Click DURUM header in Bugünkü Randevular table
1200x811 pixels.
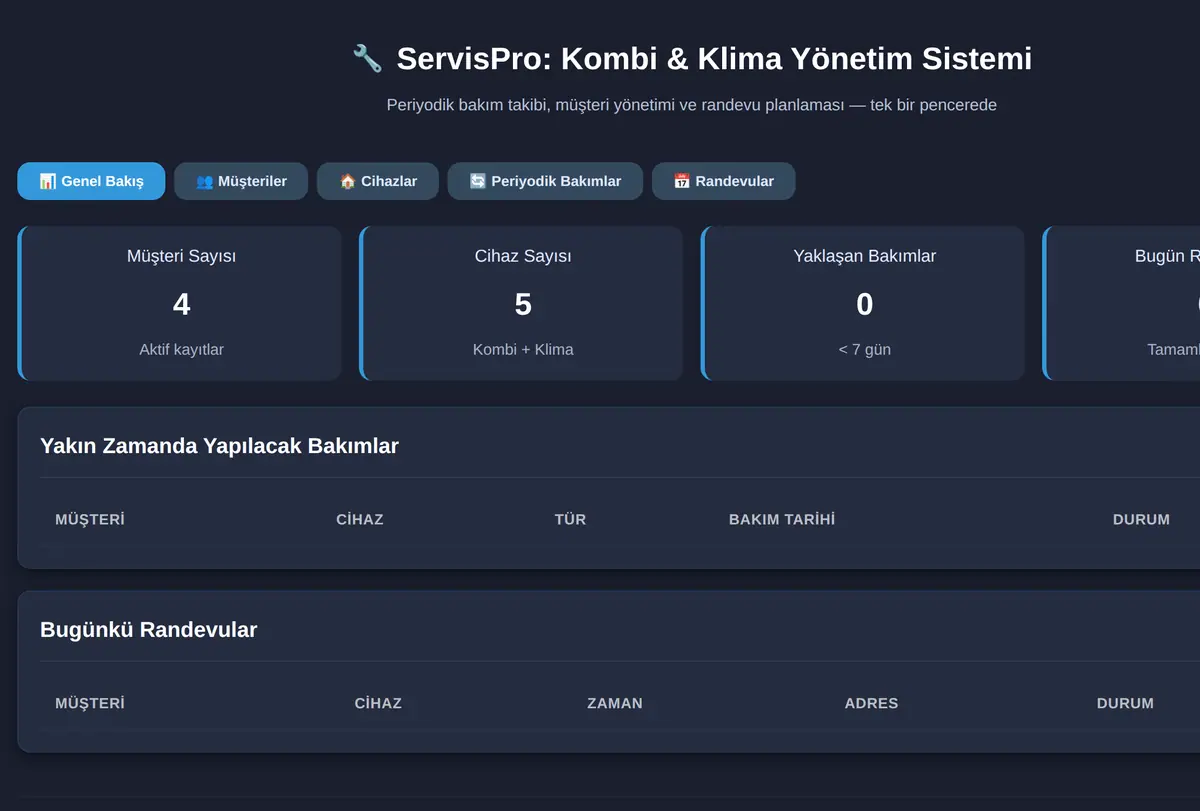1125,703
